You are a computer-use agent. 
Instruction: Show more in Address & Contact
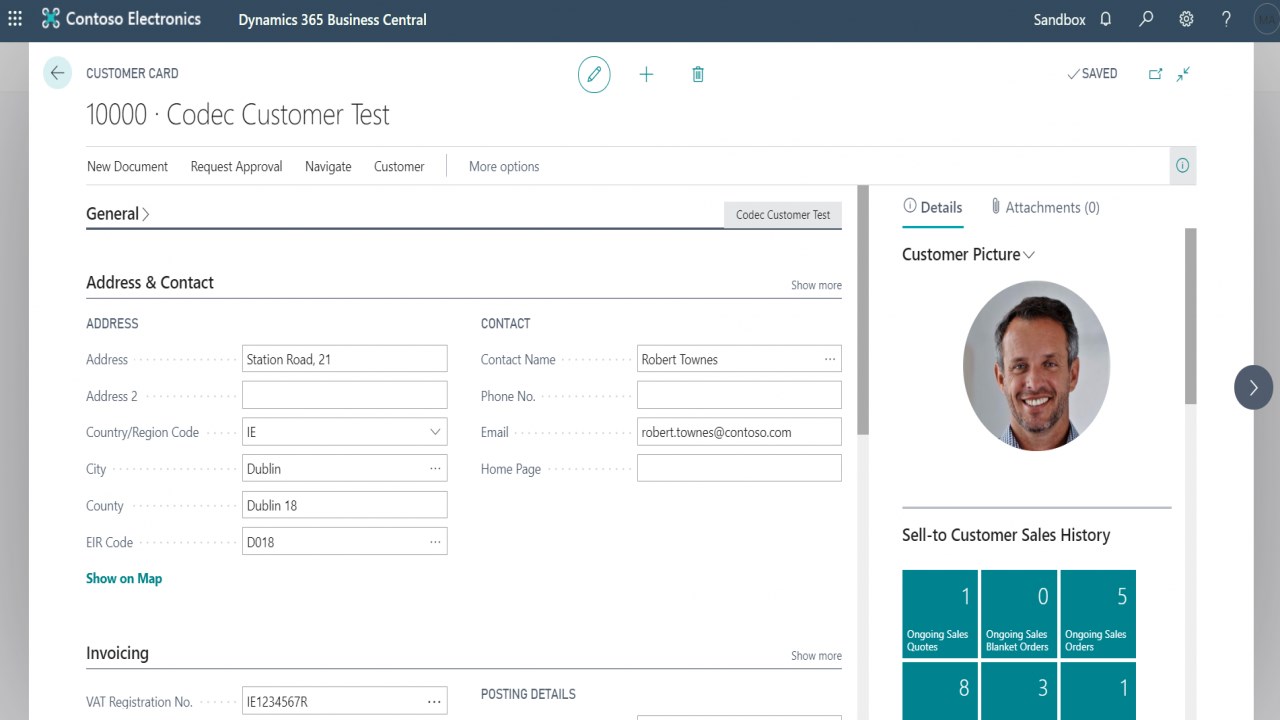coord(816,285)
